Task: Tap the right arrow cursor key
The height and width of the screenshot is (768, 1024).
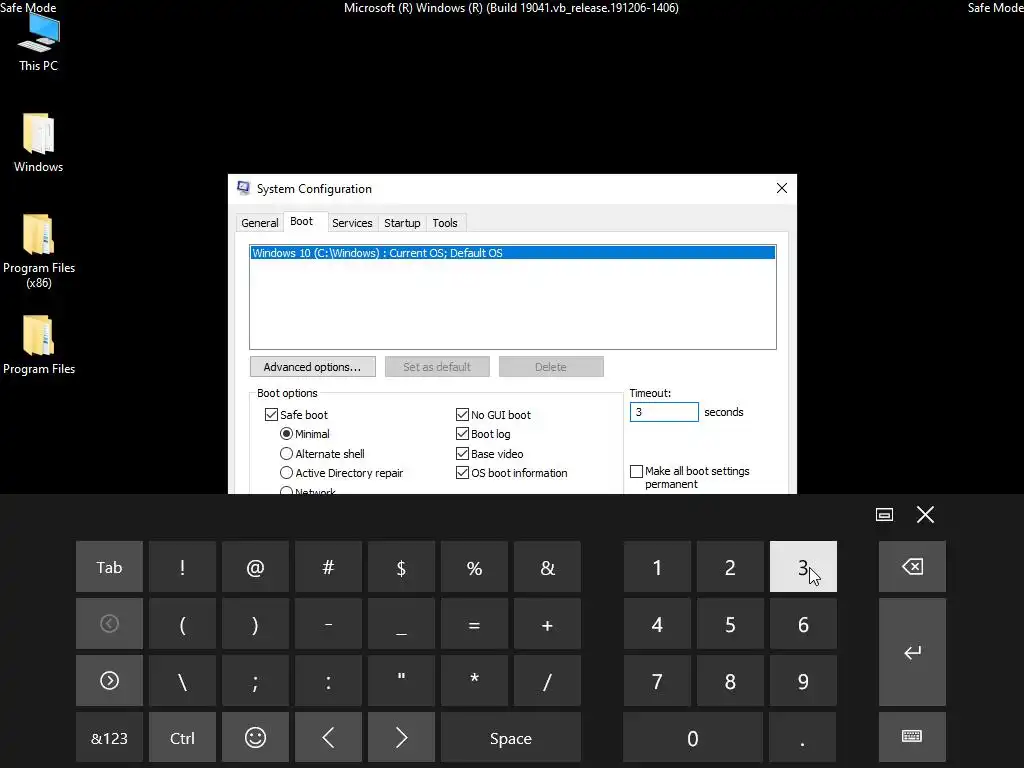Action: tap(401, 737)
